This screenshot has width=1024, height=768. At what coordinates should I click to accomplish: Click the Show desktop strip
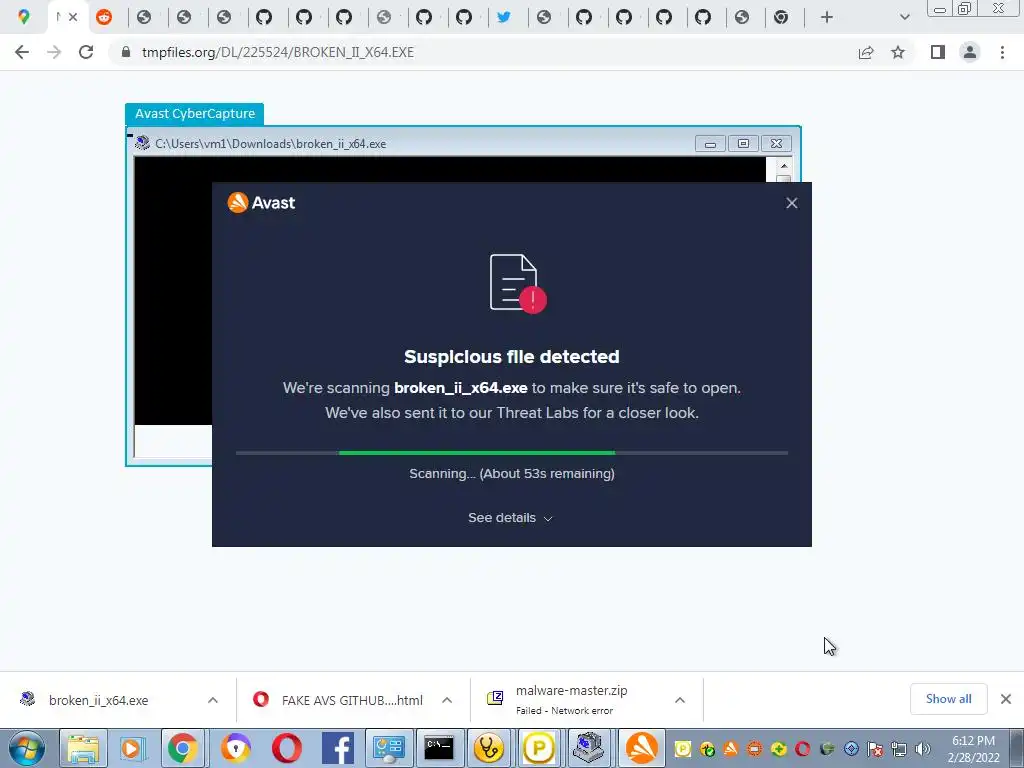click(1017, 748)
